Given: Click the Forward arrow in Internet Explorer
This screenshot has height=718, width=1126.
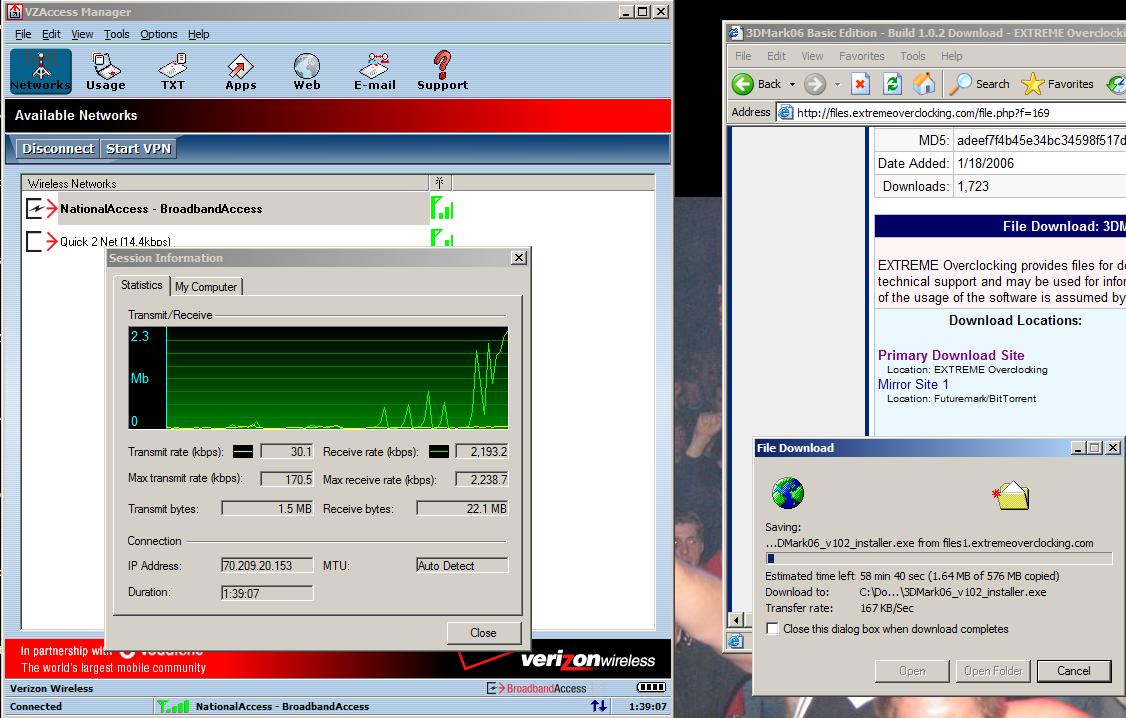Looking at the screenshot, I should click(x=815, y=84).
